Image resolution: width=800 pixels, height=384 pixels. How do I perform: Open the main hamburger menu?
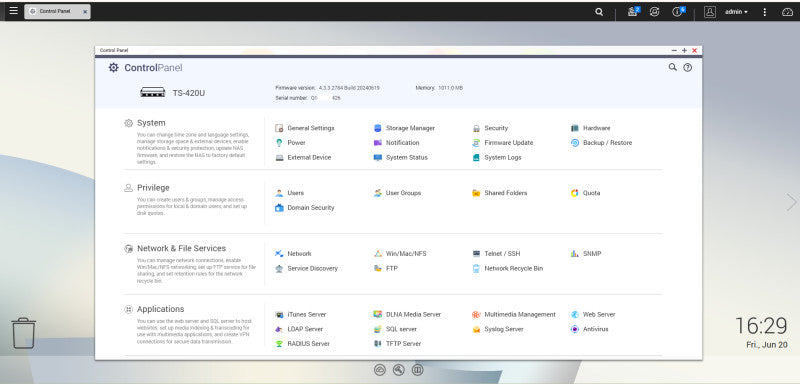(13, 11)
